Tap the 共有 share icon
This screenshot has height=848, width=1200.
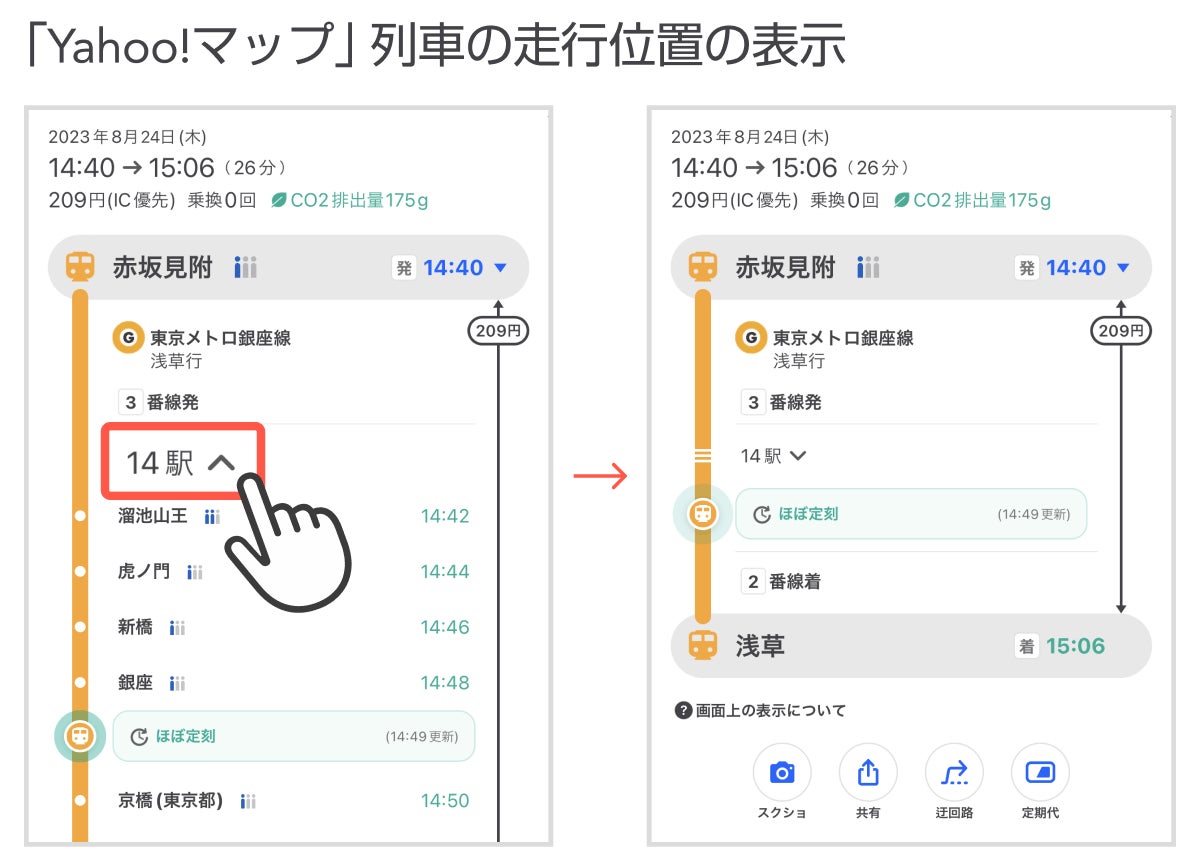(x=868, y=772)
